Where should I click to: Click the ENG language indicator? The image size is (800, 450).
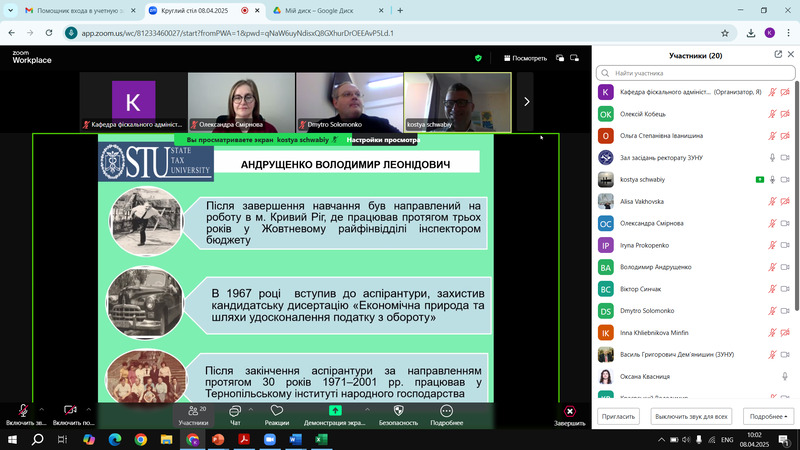coord(727,439)
